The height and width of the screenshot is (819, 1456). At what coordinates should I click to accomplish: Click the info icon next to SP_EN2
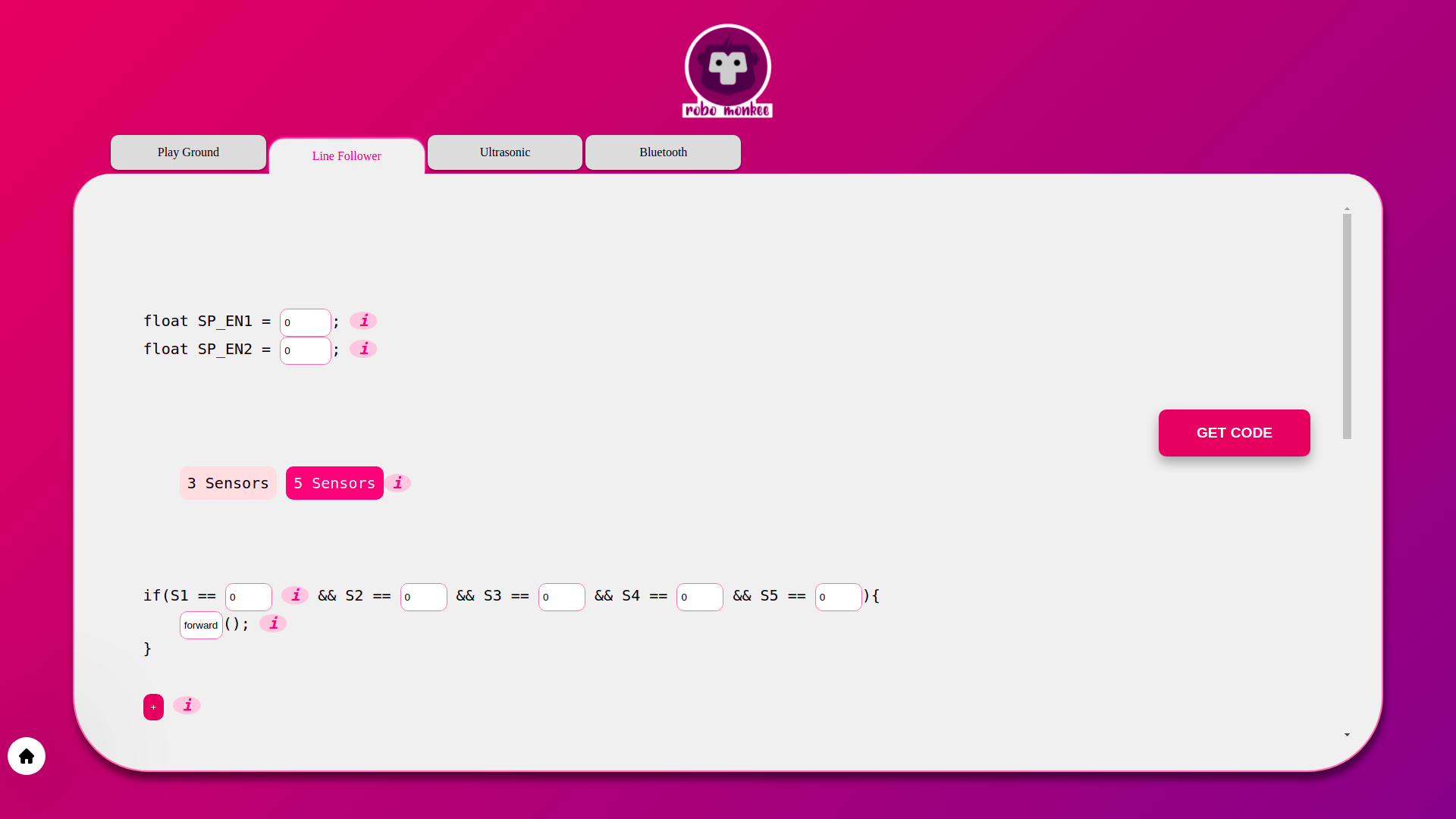tap(363, 349)
